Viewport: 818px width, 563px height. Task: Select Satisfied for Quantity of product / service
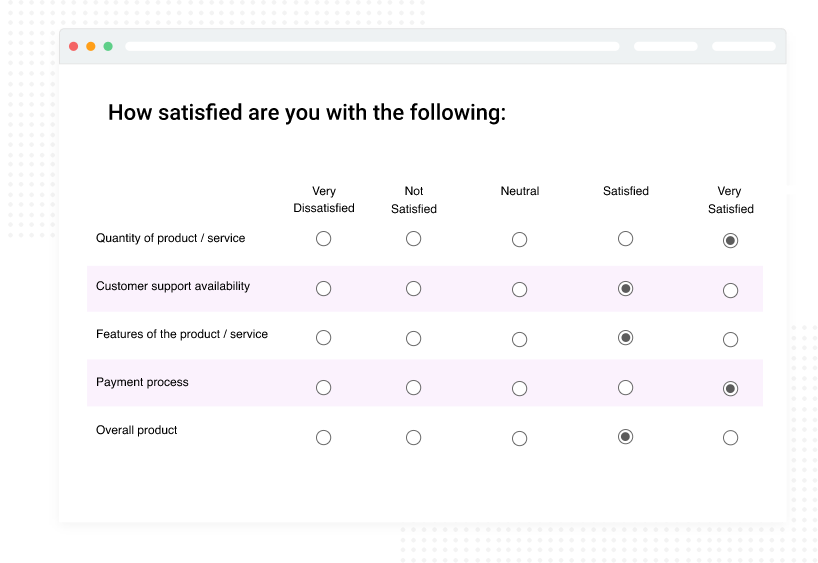point(625,239)
